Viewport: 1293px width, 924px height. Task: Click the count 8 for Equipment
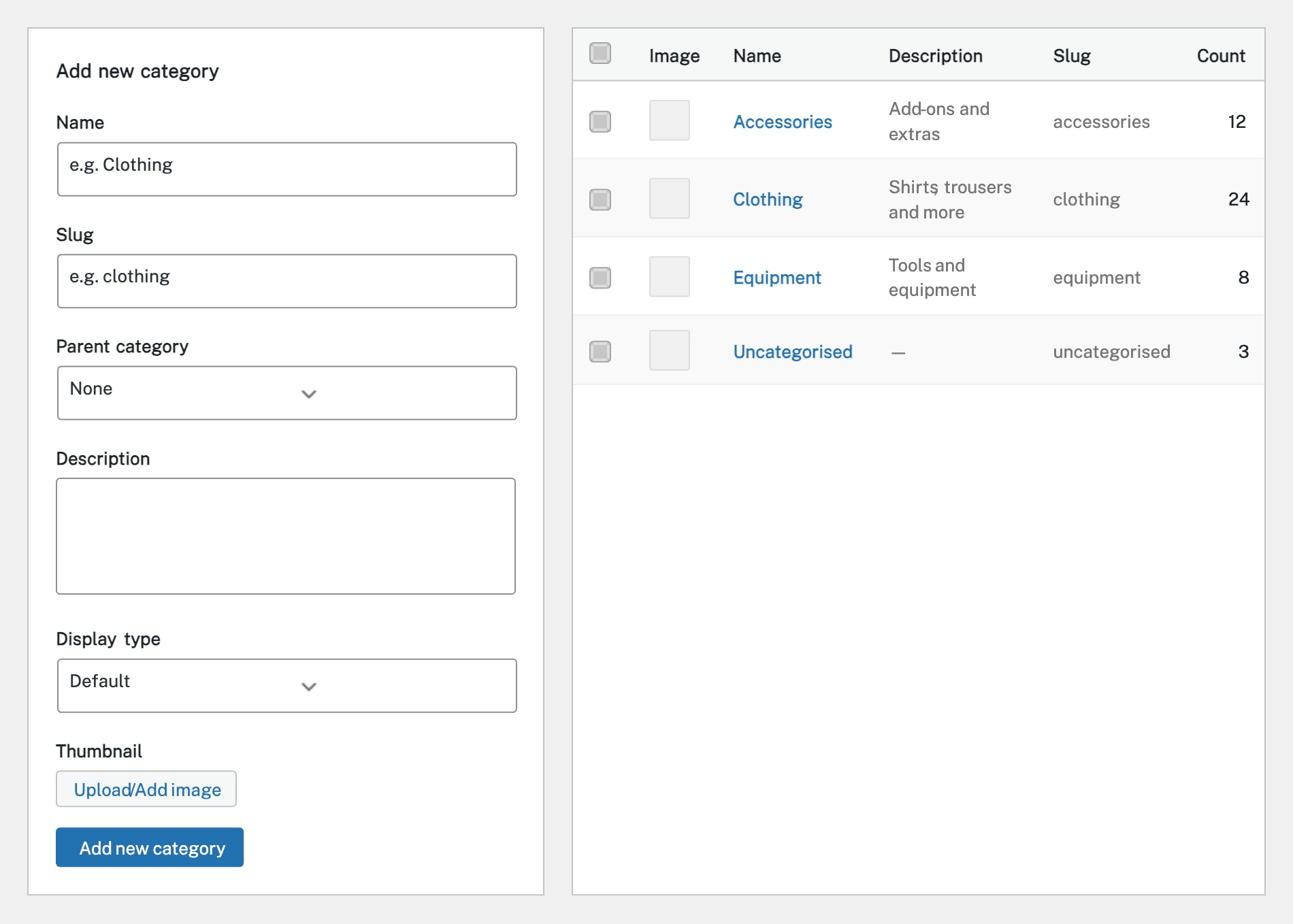pos(1243,278)
